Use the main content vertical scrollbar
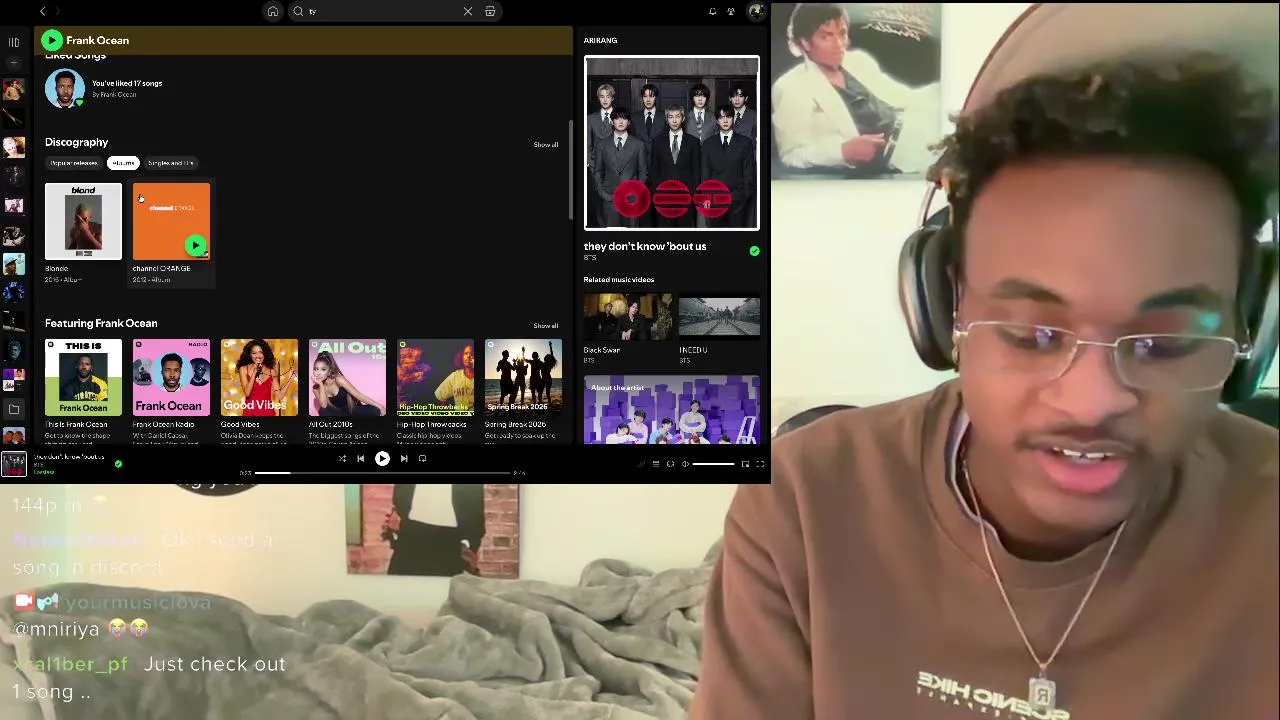The image size is (1280, 720). tap(570, 170)
